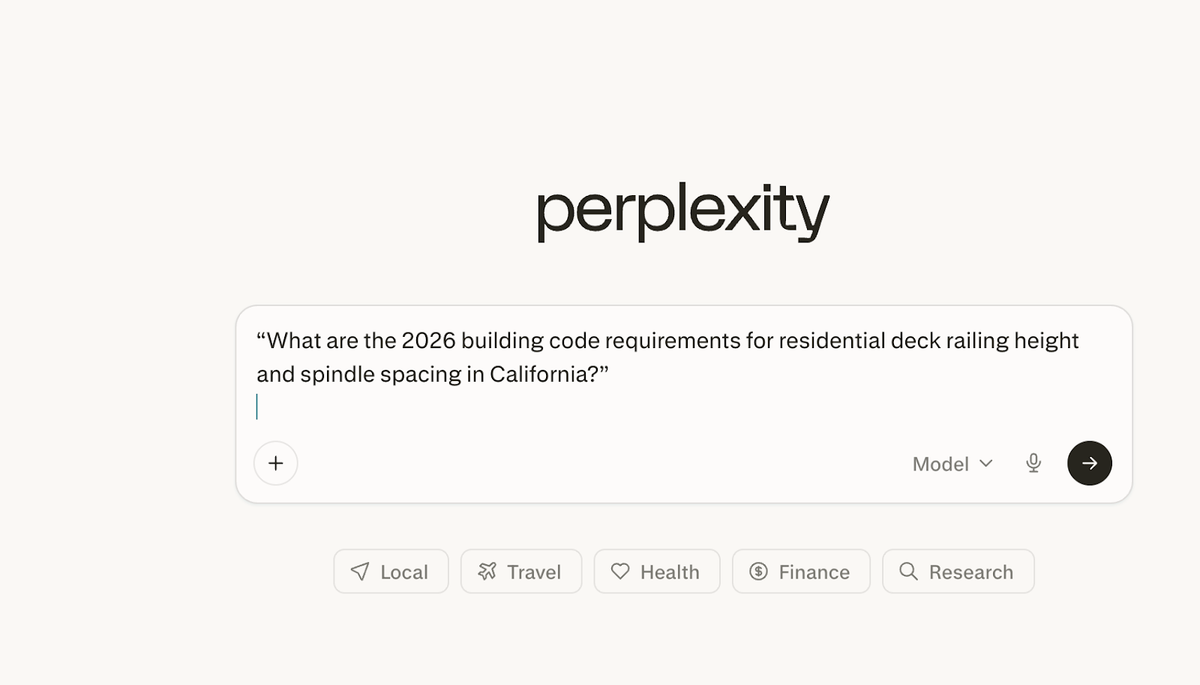Pick the Research topic label
The height and width of the screenshot is (685, 1200).
tap(971, 573)
